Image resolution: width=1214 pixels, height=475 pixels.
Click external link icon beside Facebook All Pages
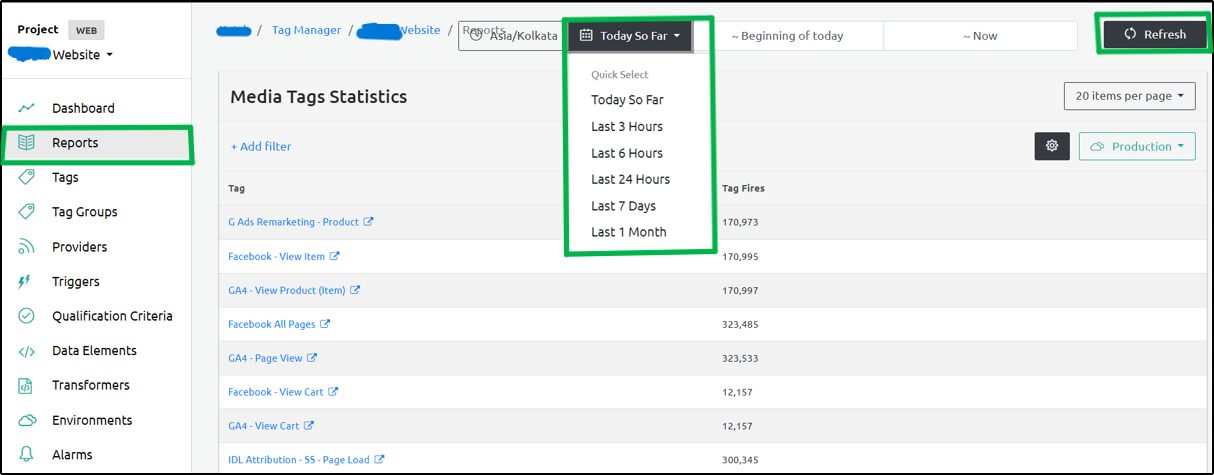tap(325, 324)
